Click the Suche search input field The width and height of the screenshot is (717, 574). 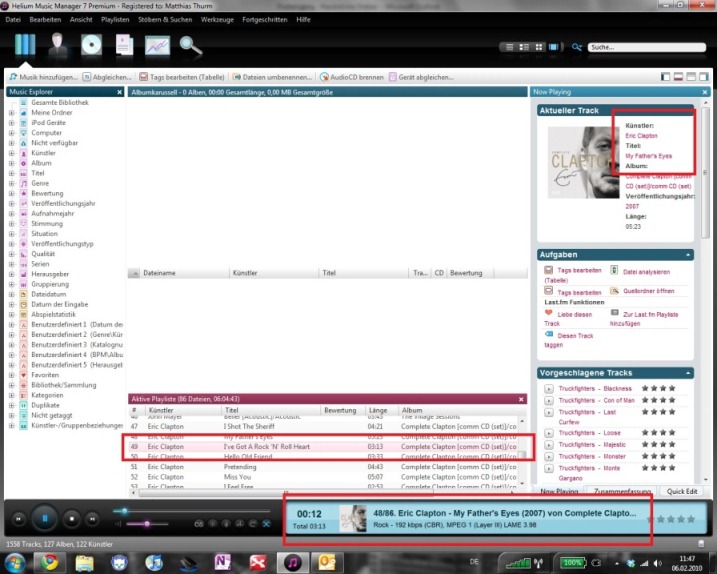coord(647,47)
